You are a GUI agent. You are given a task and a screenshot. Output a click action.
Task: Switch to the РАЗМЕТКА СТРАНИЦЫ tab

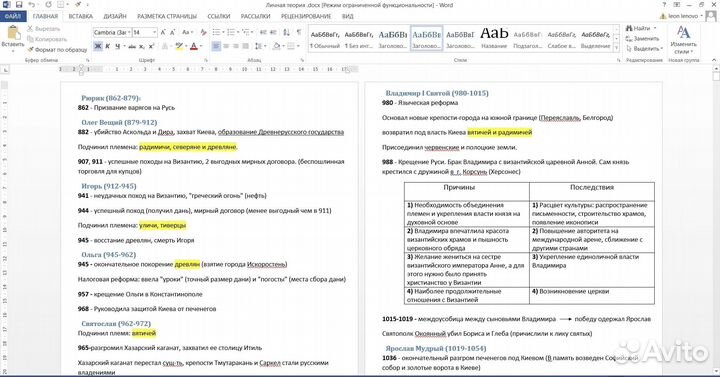[x=167, y=16]
